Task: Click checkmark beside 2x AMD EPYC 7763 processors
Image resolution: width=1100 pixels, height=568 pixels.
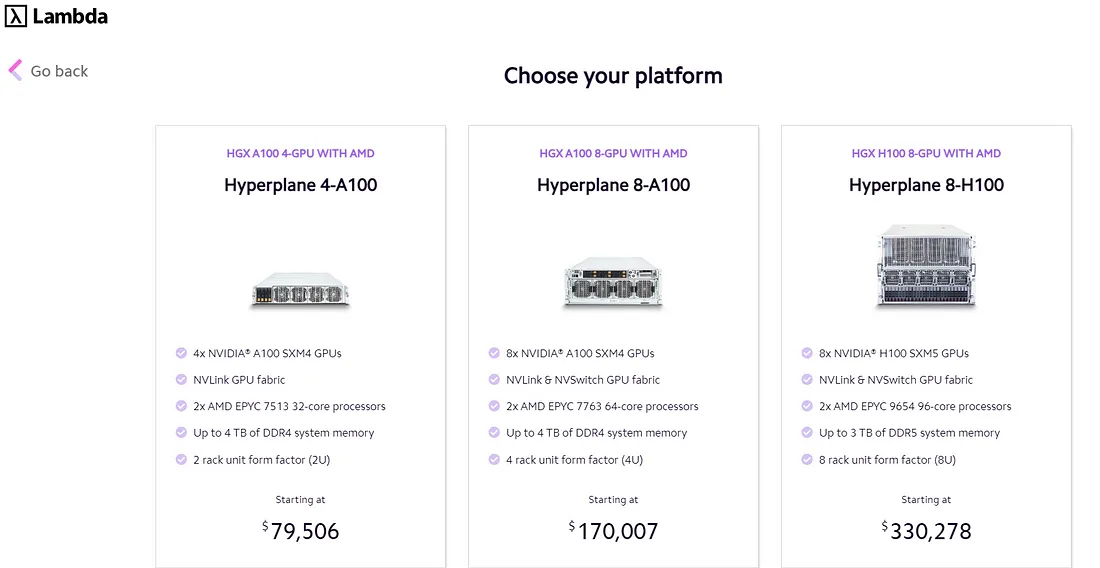Action: click(494, 406)
